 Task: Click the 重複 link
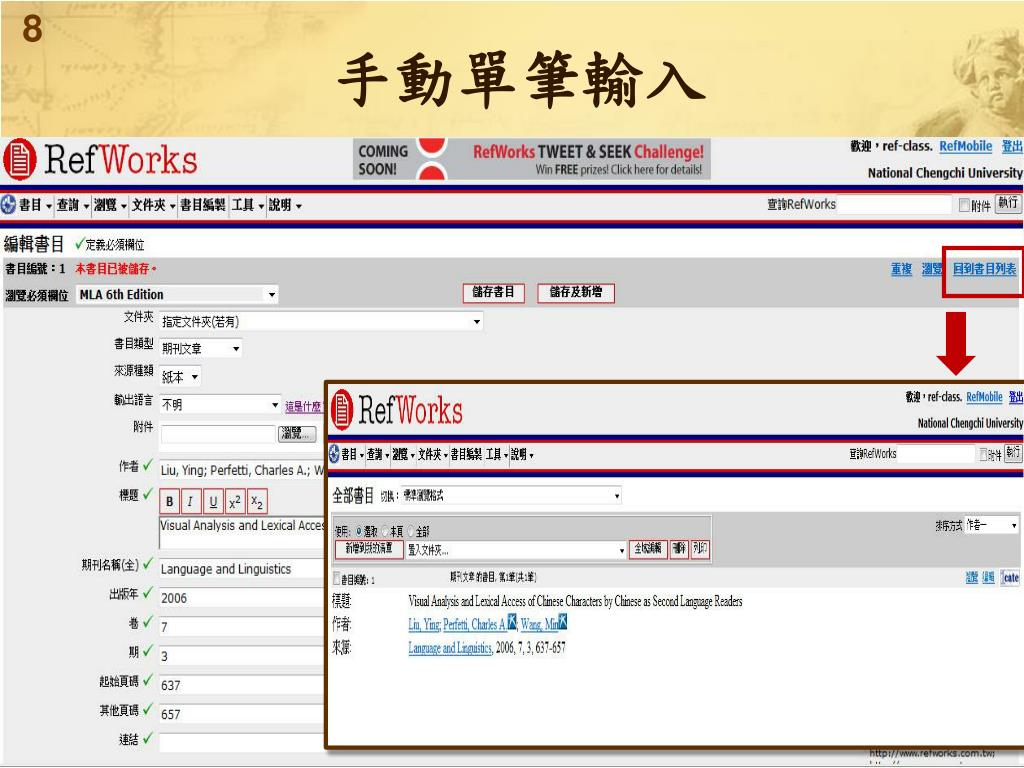tap(901, 269)
